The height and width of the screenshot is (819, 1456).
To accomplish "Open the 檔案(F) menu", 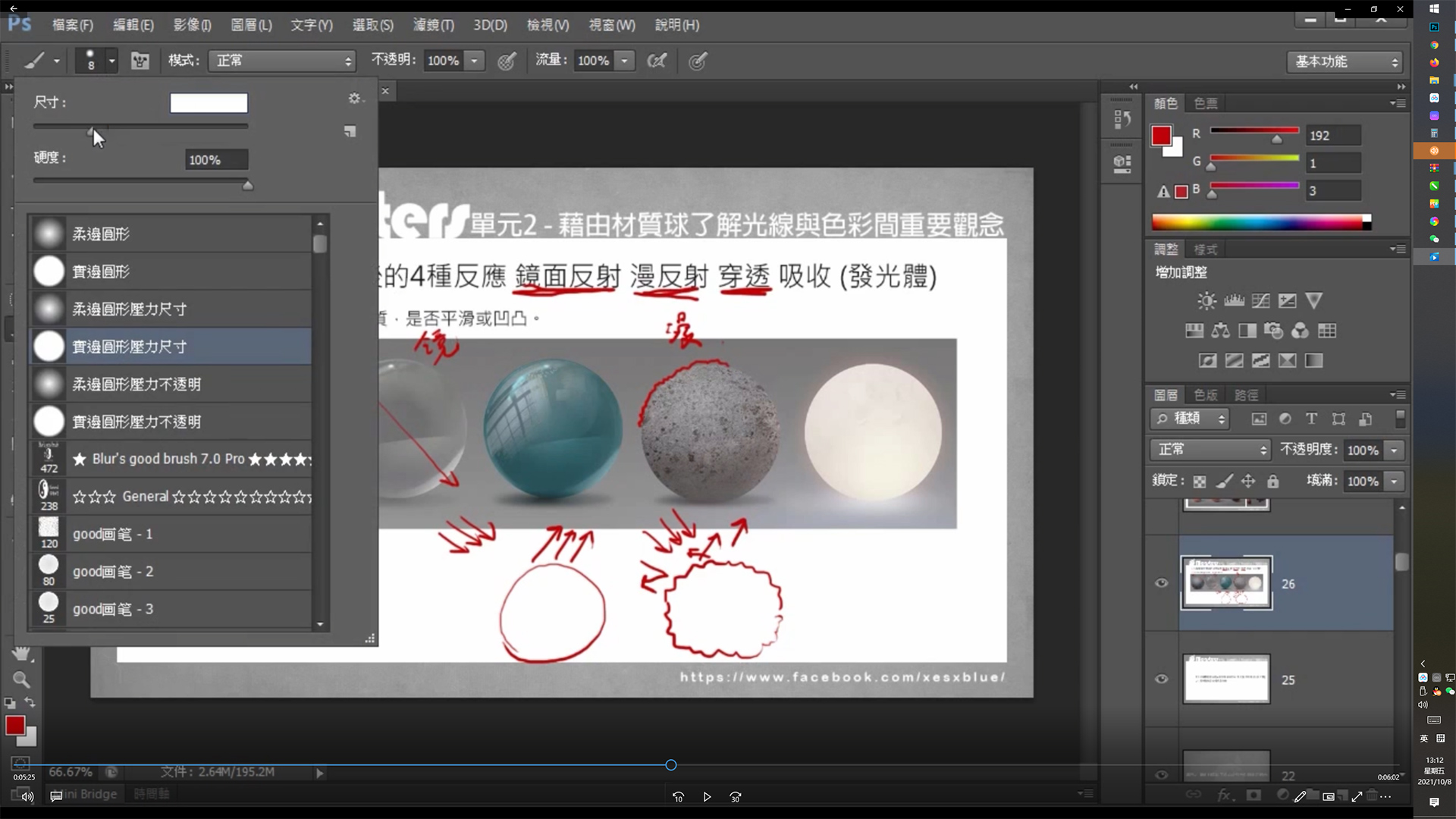I will pos(73,25).
